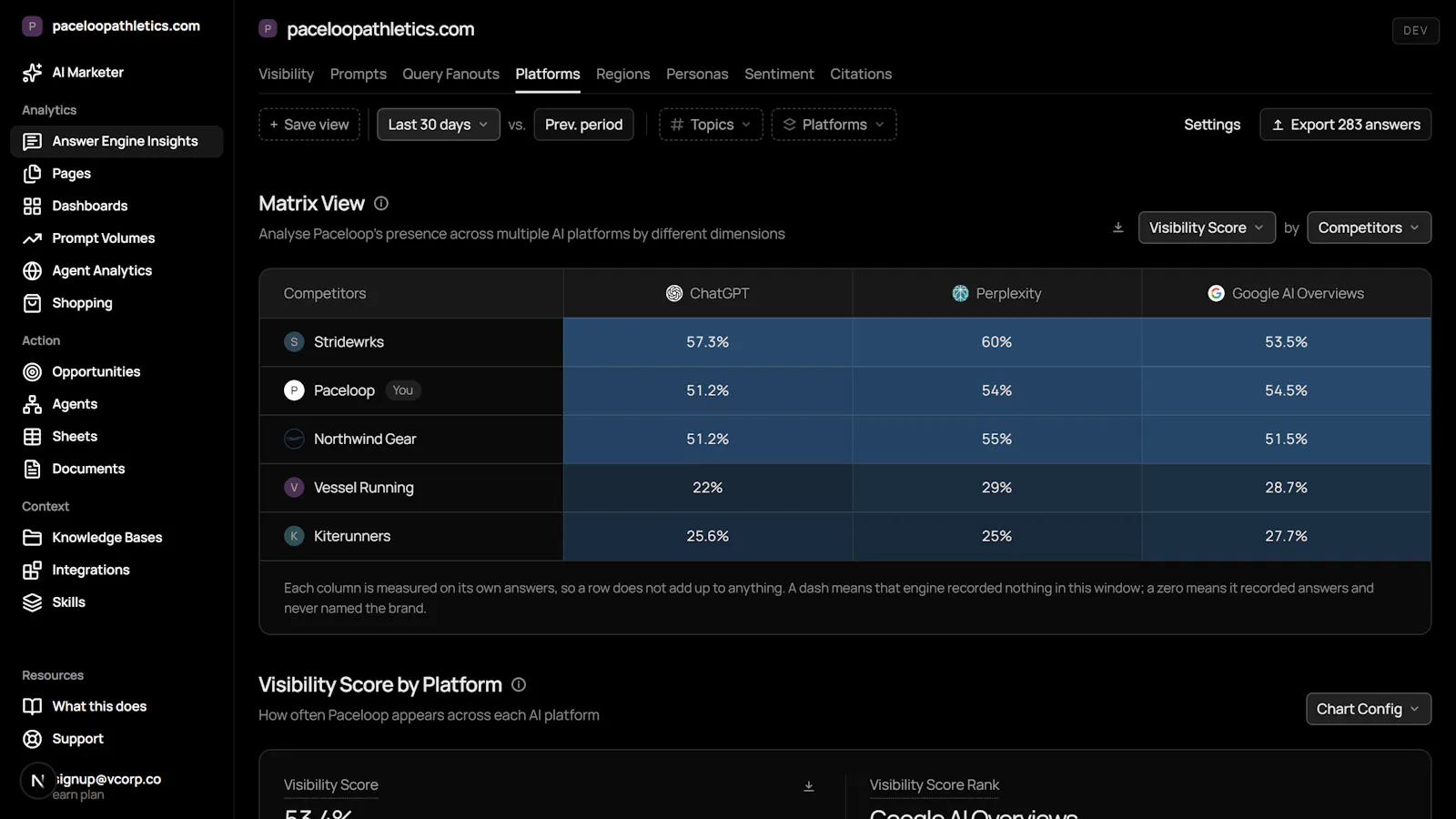Open AI Marketer sparkle icon
The image size is (1456, 819).
point(33,73)
